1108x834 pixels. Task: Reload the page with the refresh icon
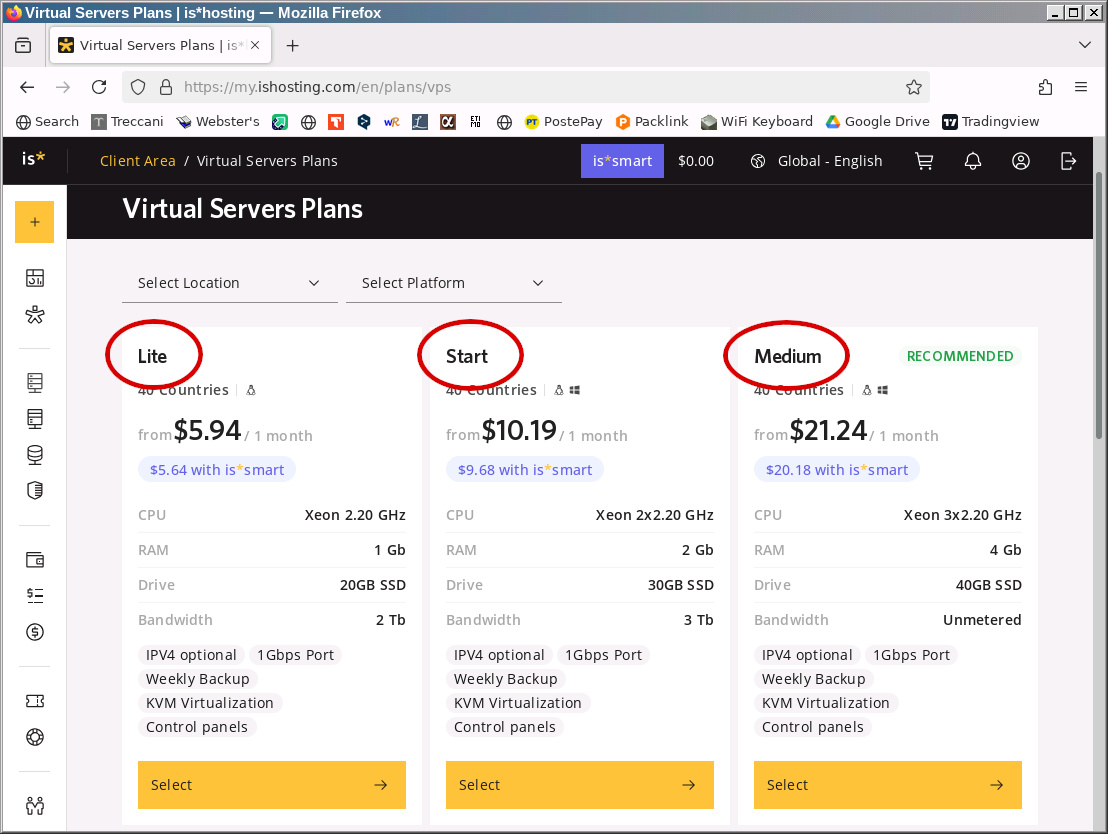click(99, 87)
